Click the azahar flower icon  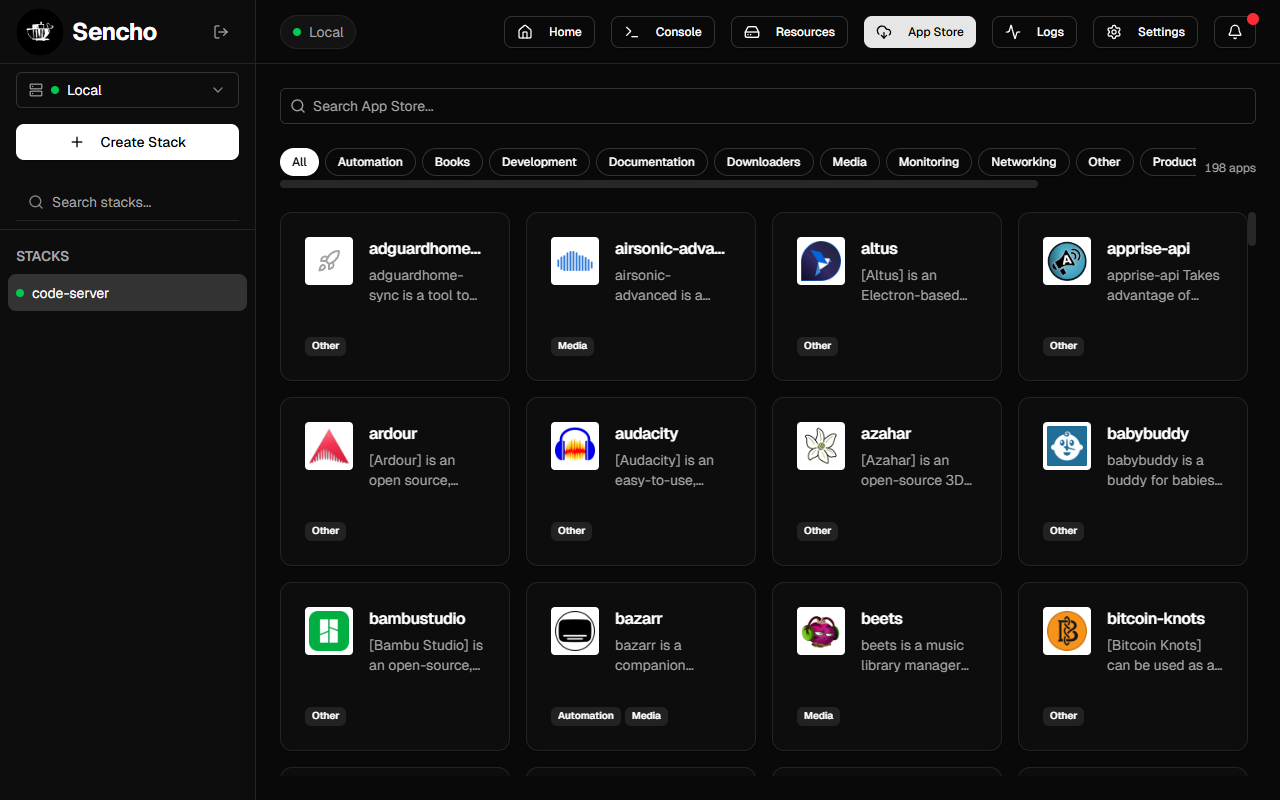[x=821, y=446]
